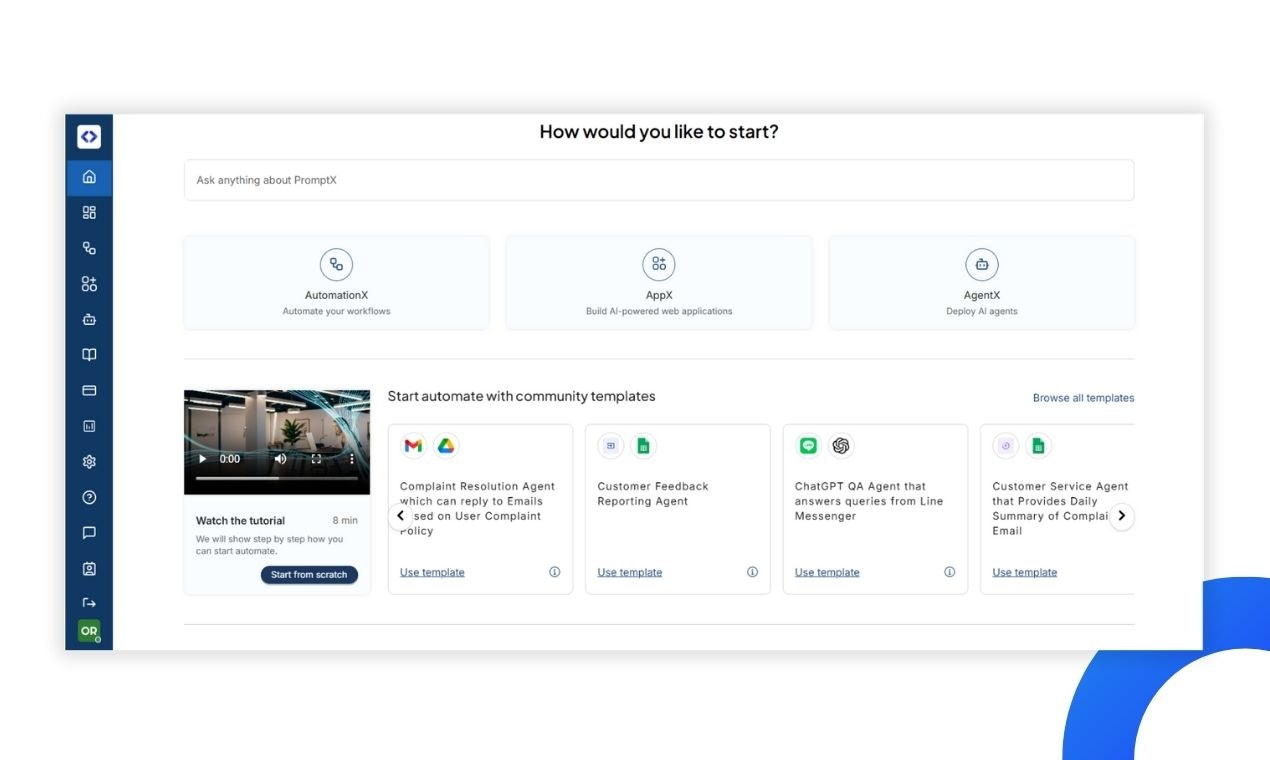Screen dimensions: 1270x760
Task: Show info for the Customer Feedback Reporting template
Action: coord(752,572)
